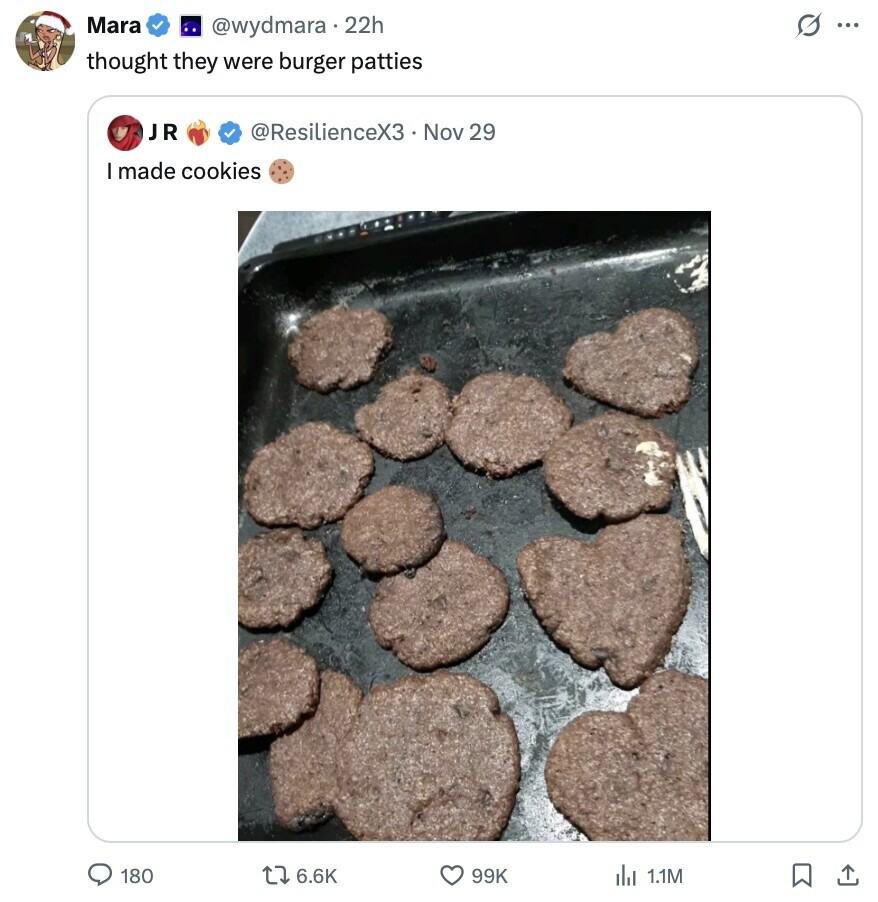
Task: Open Mara's profile picture avatar
Action: tap(45, 41)
